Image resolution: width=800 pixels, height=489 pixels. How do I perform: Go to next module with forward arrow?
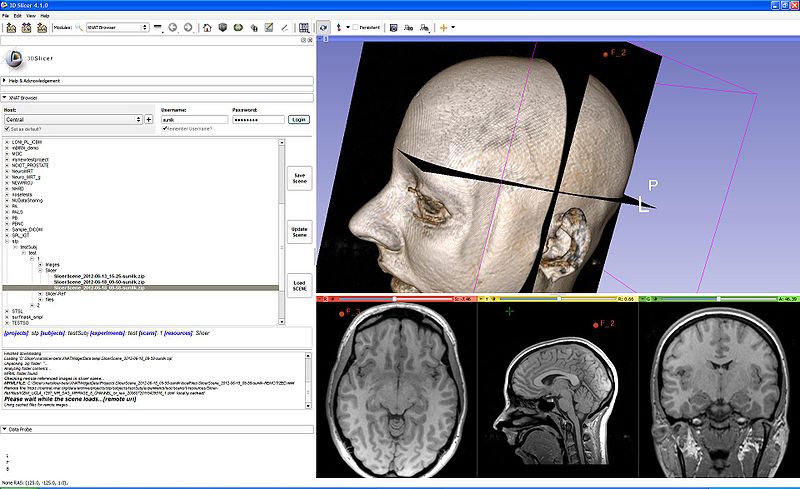(188, 27)
